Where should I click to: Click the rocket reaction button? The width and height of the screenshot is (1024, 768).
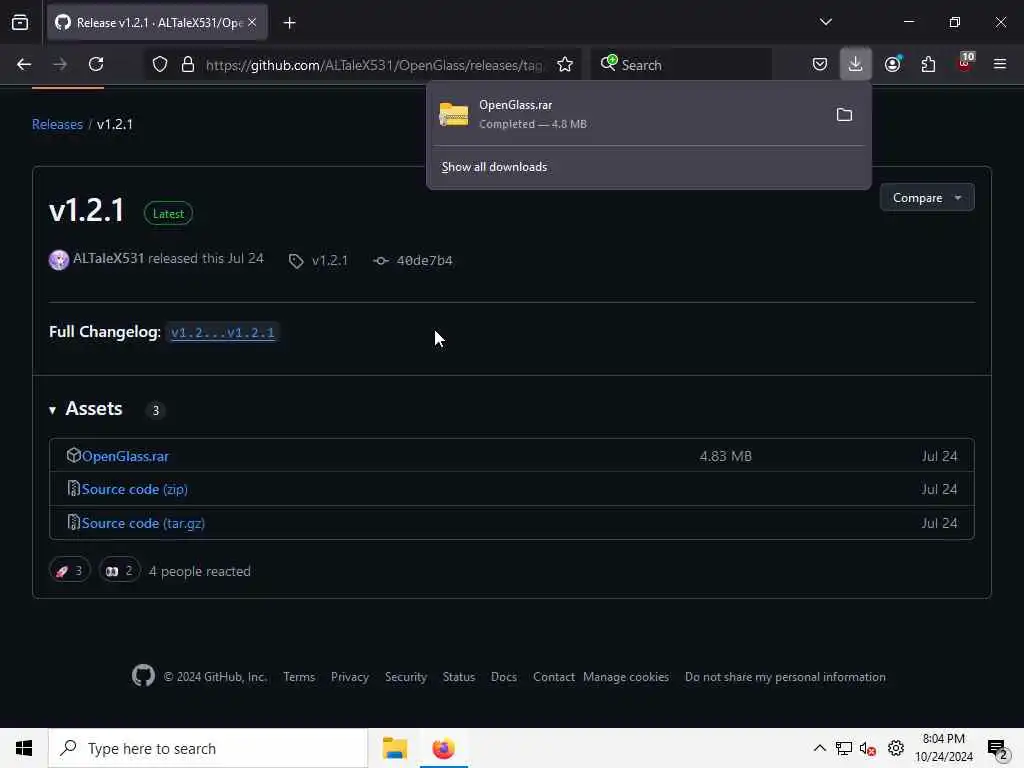pos(69,571)
